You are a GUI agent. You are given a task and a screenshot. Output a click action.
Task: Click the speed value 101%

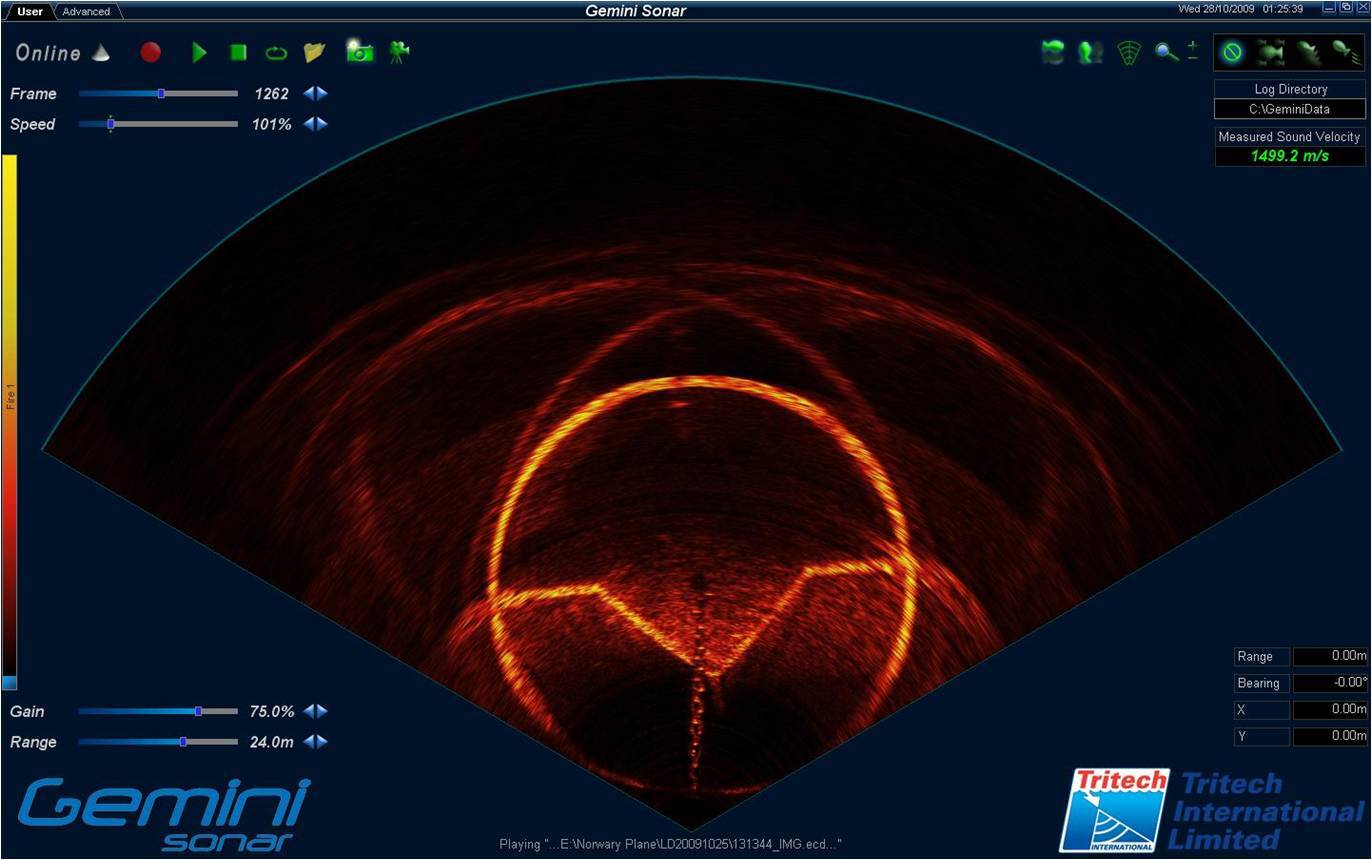(x=272, y=125)
